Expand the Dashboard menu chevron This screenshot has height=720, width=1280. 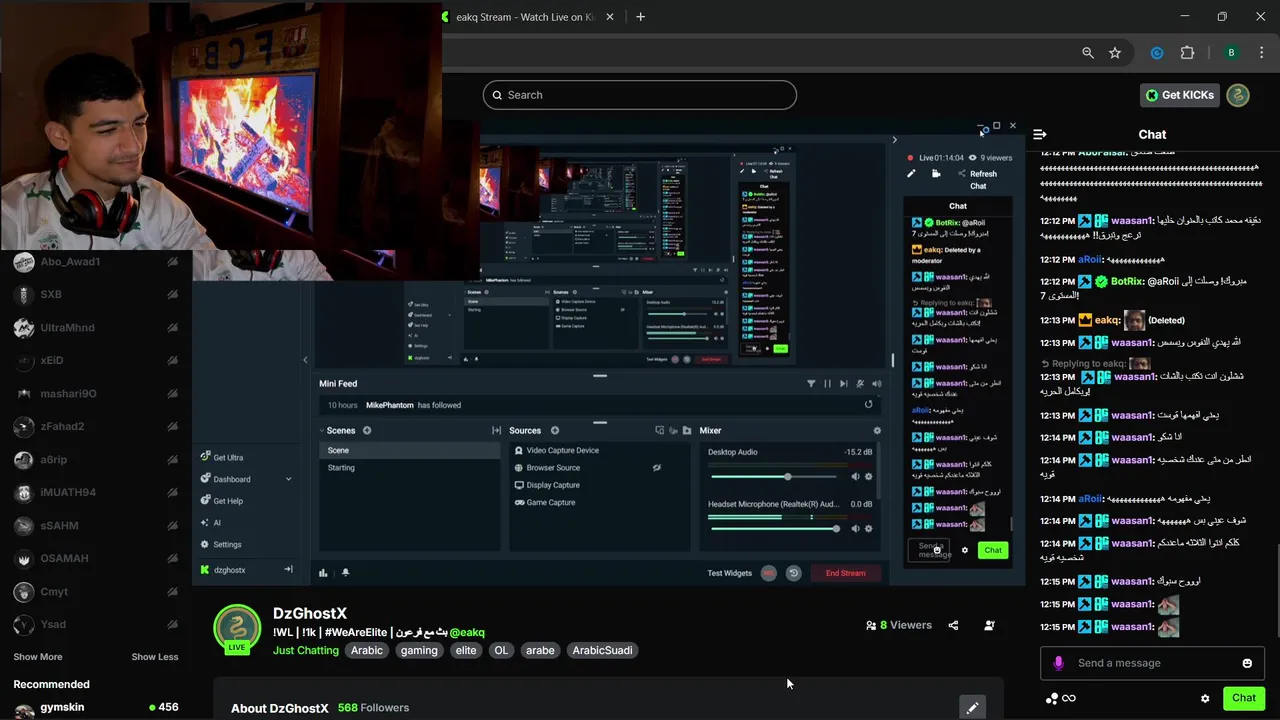click(288, 479)
